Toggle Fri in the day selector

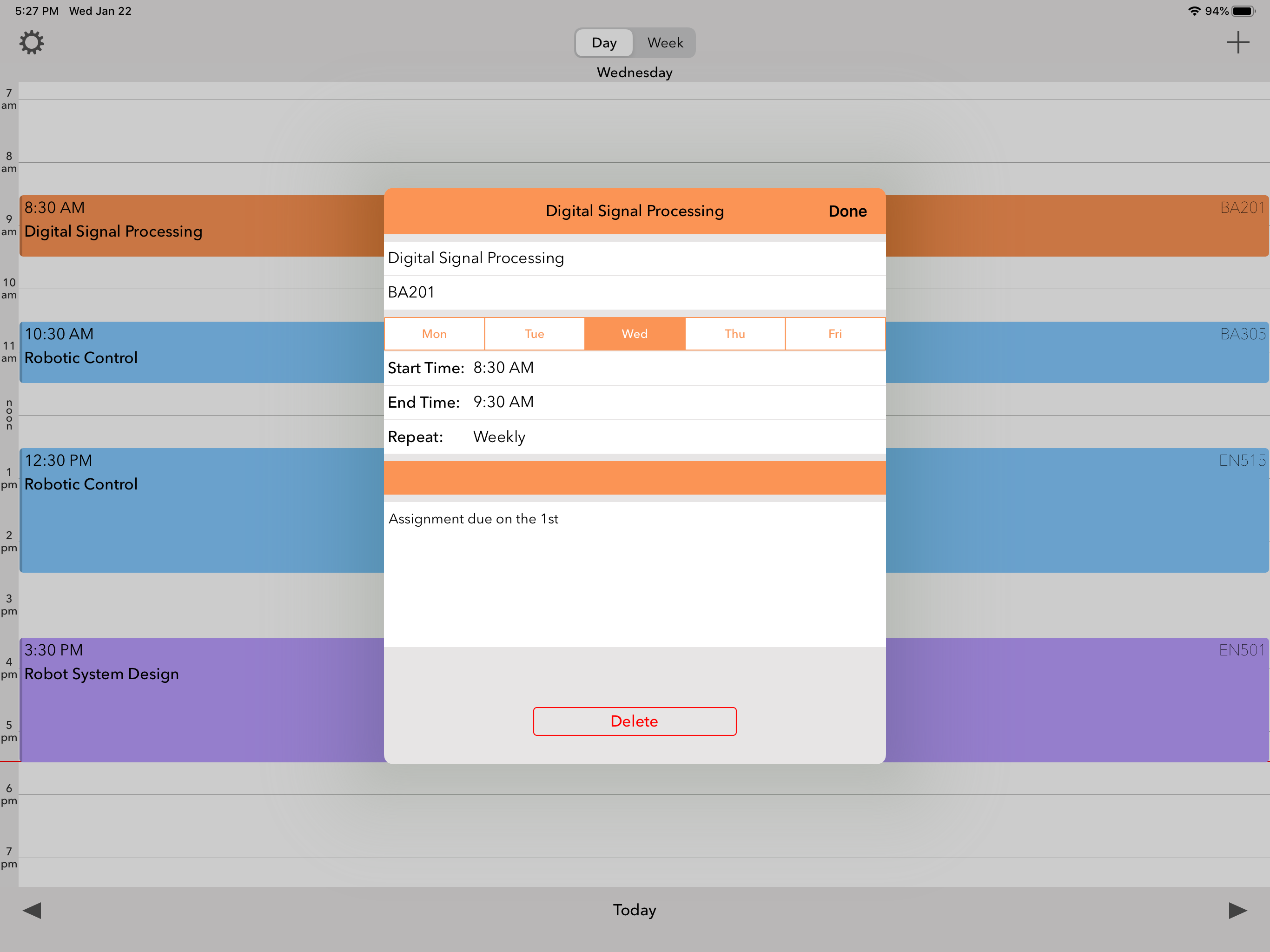pos(835,334)
